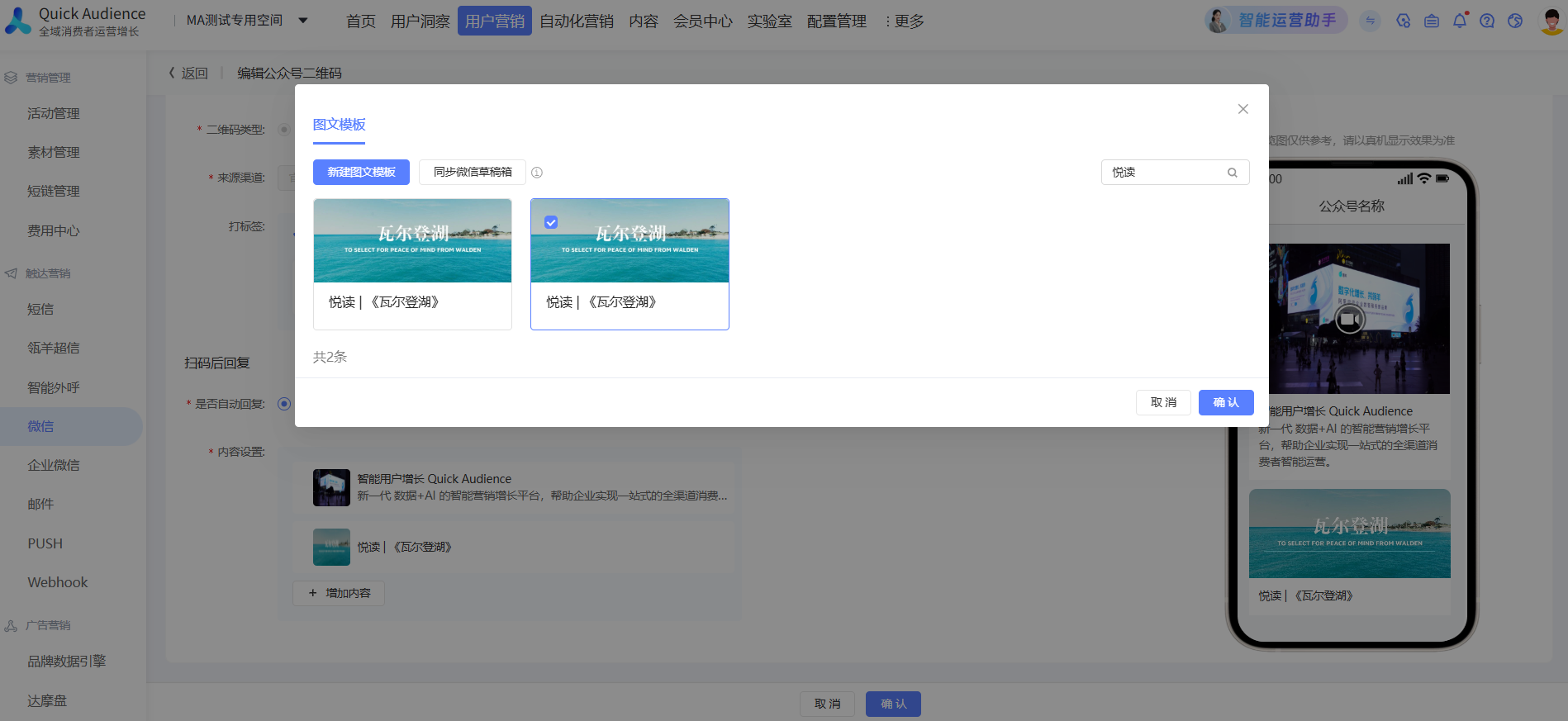Viewport: 1568px width, 721px height.
Task: Open the user avatar menu
Action: click(x=1551, y=21)
